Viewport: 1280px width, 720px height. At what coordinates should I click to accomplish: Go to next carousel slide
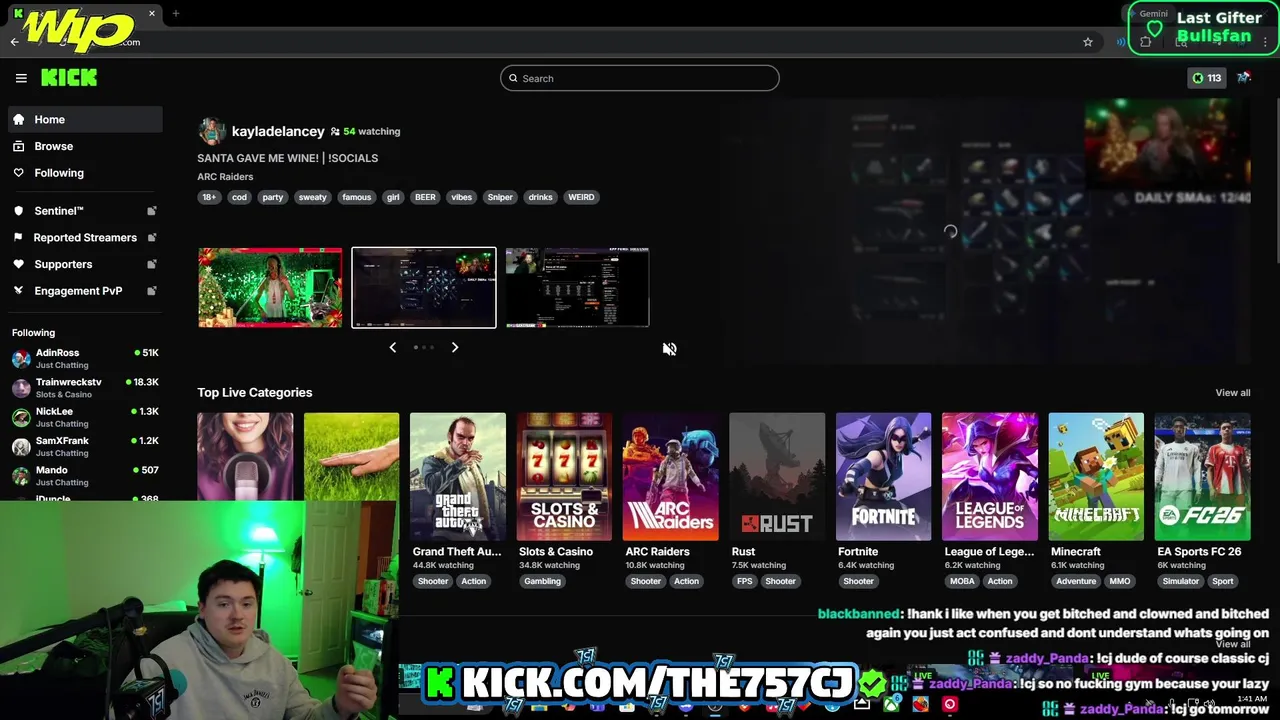(x=455, y=347)
